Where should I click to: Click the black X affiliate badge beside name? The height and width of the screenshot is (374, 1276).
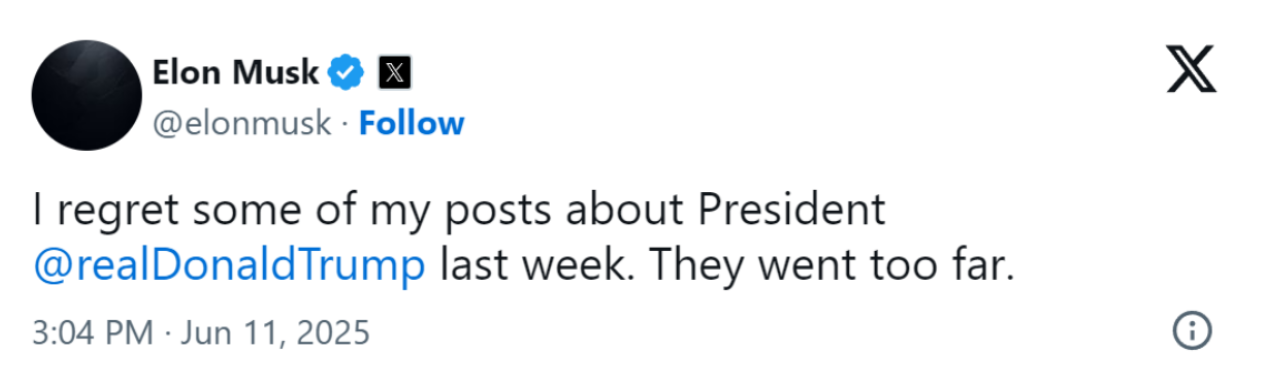pyautogui.click(x=395, y=72)
